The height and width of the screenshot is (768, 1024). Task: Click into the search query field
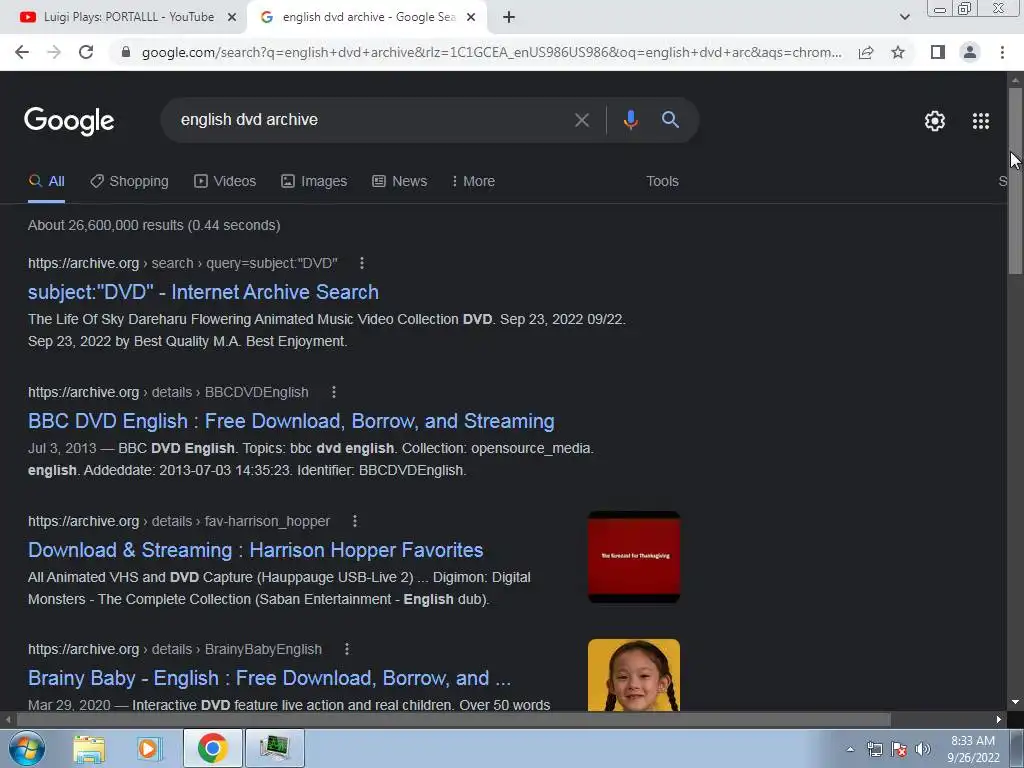[x=366, y=120]
